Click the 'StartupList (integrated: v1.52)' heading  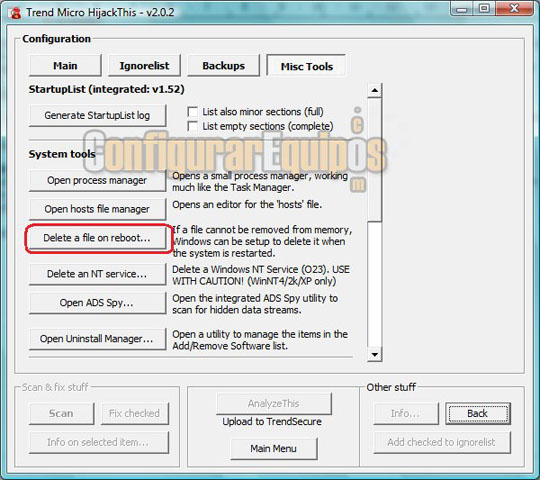click(x=106, y=90)
